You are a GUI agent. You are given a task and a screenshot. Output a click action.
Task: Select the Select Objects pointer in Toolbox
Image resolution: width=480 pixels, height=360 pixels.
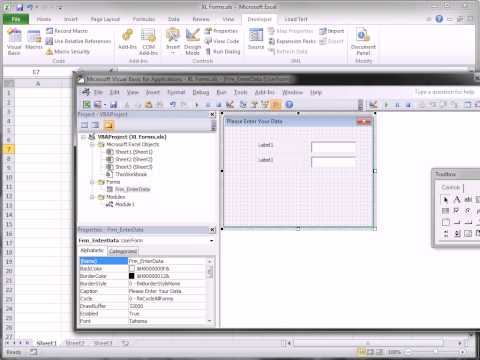point(445,199)
